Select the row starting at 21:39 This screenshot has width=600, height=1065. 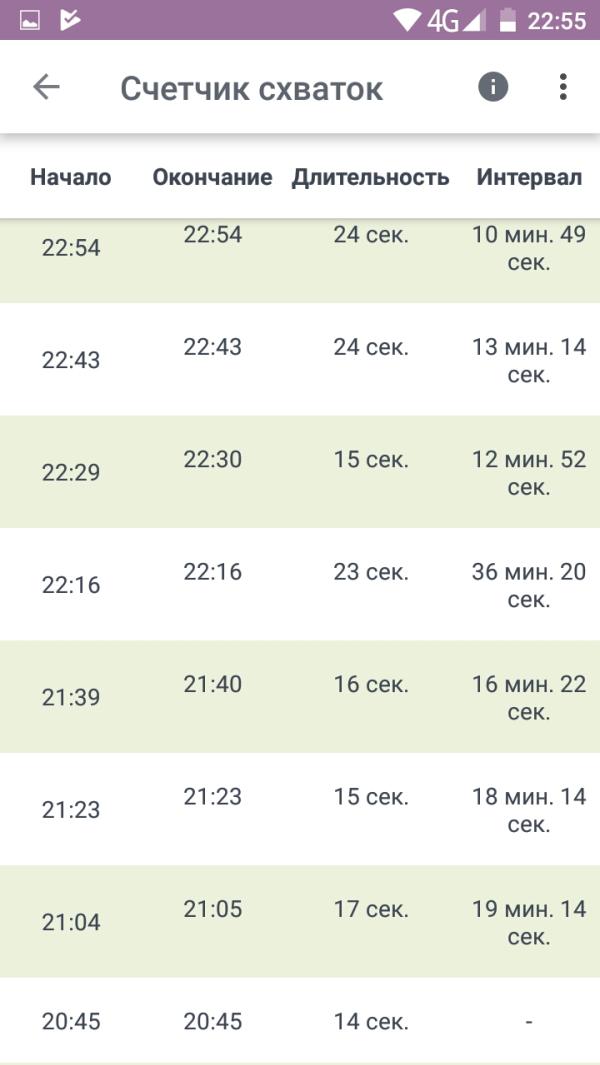[x=300, y=696]
